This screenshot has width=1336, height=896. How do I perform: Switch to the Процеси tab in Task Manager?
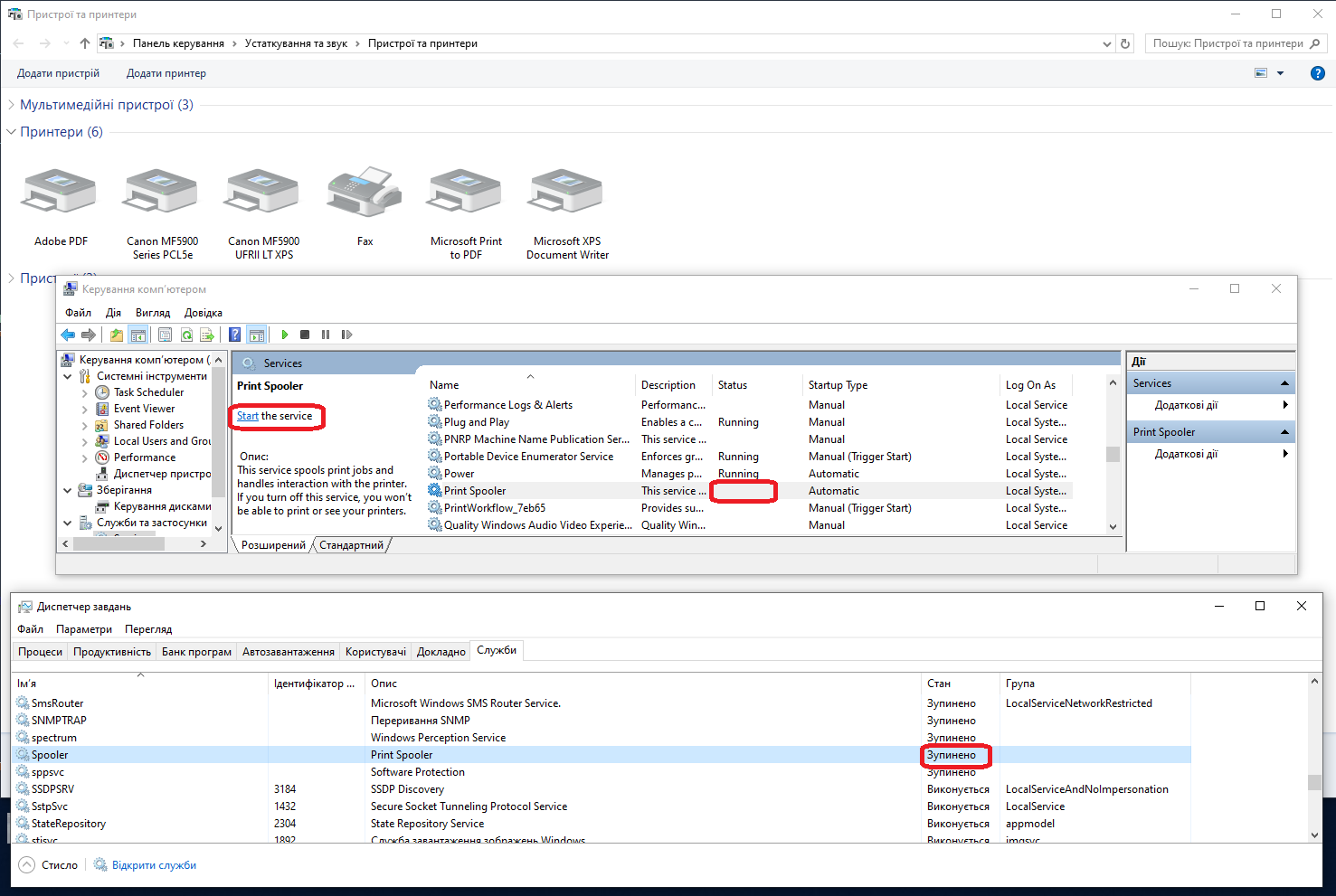[x=41, y=651]
